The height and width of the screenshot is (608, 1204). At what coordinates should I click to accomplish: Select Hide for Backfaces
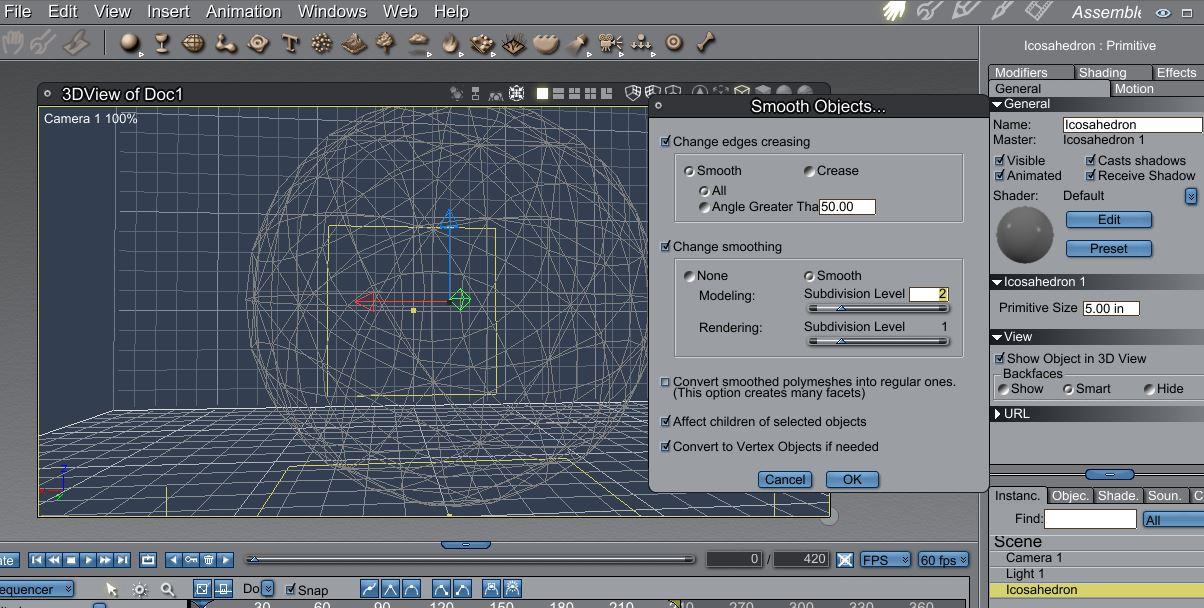pyautogui.click(x=1149, y=389)
